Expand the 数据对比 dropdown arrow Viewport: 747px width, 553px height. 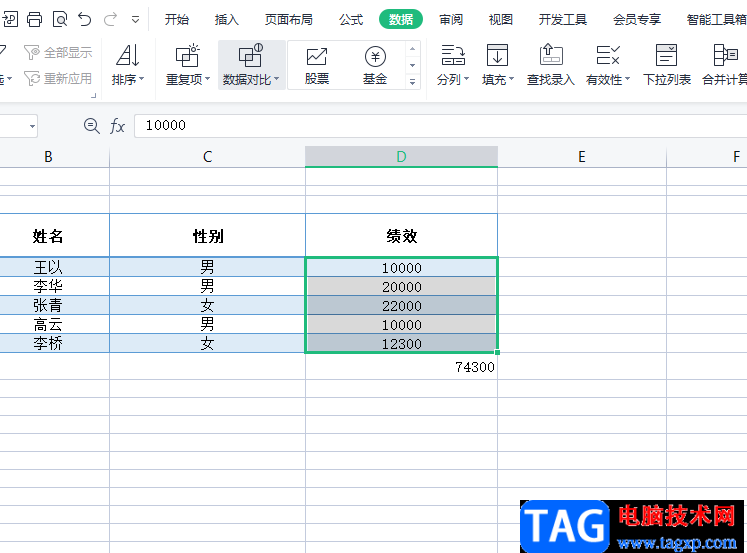coord(277,79)
